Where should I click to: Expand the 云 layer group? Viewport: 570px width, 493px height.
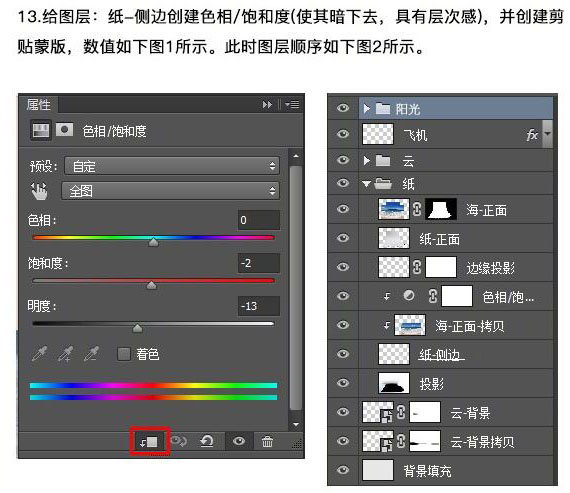point(367,160)
